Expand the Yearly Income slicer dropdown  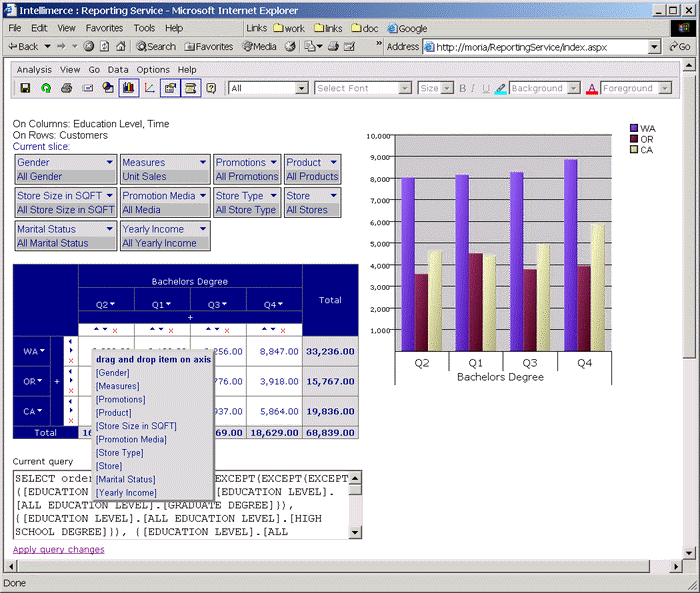coord(203,229)
